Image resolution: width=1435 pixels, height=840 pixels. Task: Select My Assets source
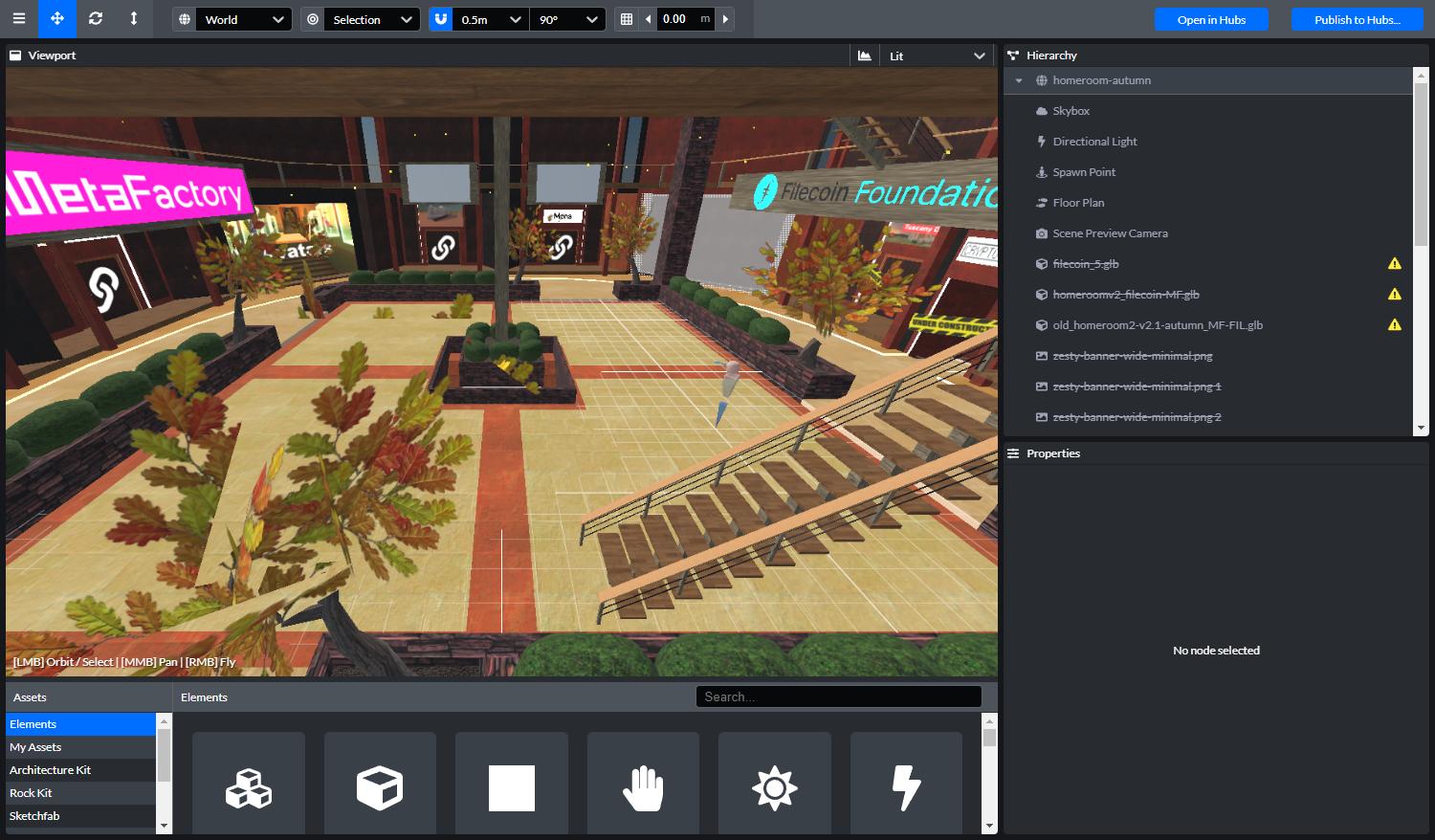(x=80, y=747)
